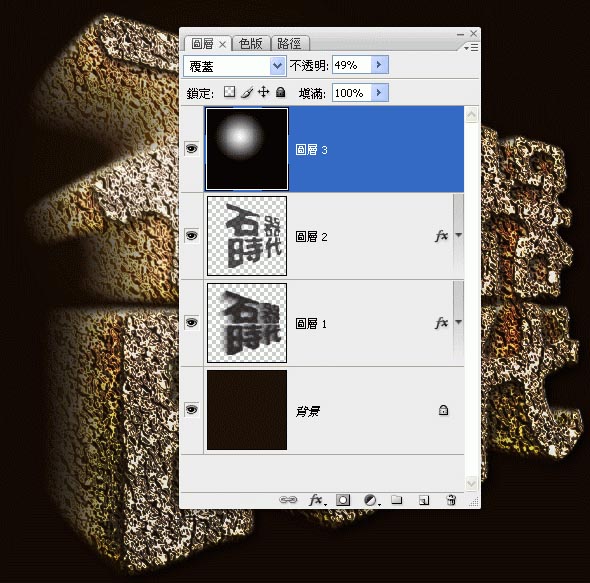Open the 覆蓋 blend mode dropdown
The width and height of the screenshot is (590, 583).
277,66
